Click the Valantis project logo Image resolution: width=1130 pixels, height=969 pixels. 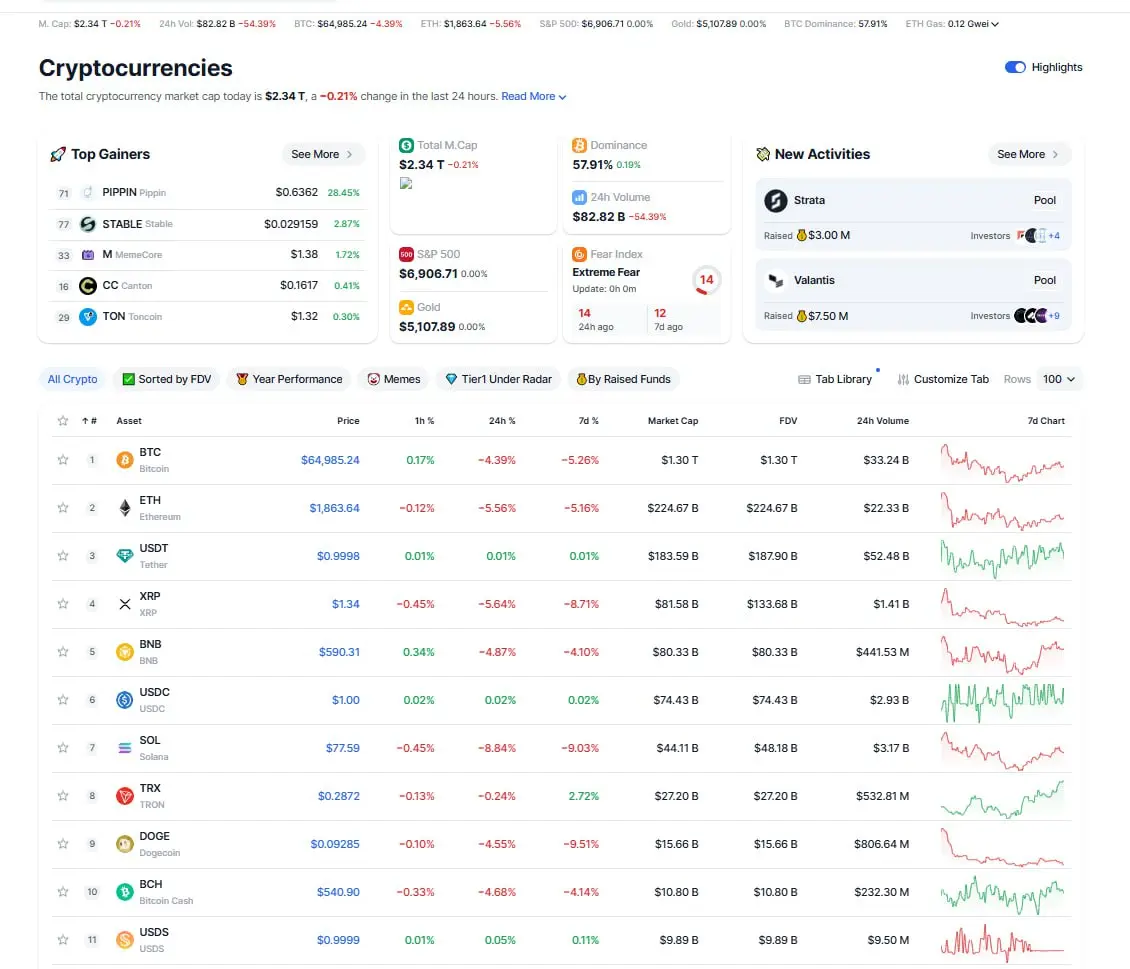[775, 280]
